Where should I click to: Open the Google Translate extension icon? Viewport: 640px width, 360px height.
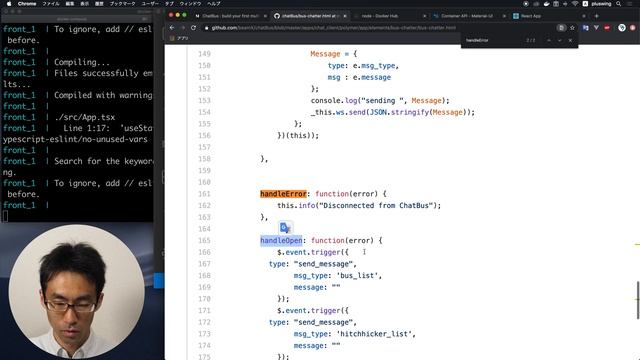point(586,28)
